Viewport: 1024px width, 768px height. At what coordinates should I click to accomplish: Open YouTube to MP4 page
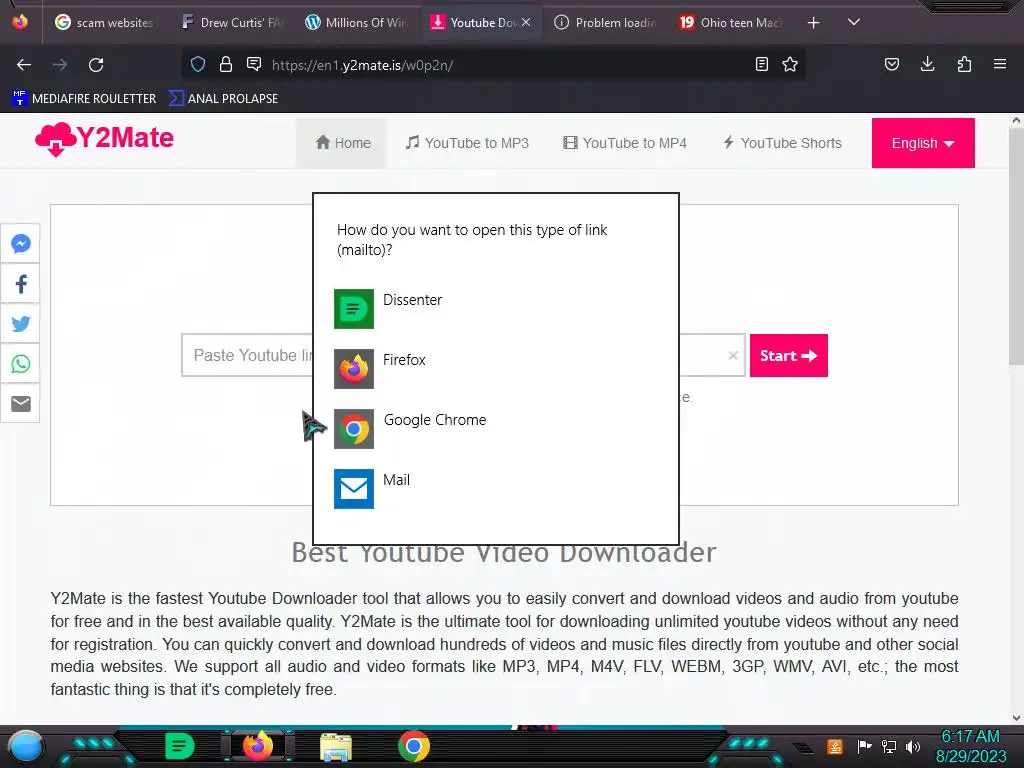(625, 143)
